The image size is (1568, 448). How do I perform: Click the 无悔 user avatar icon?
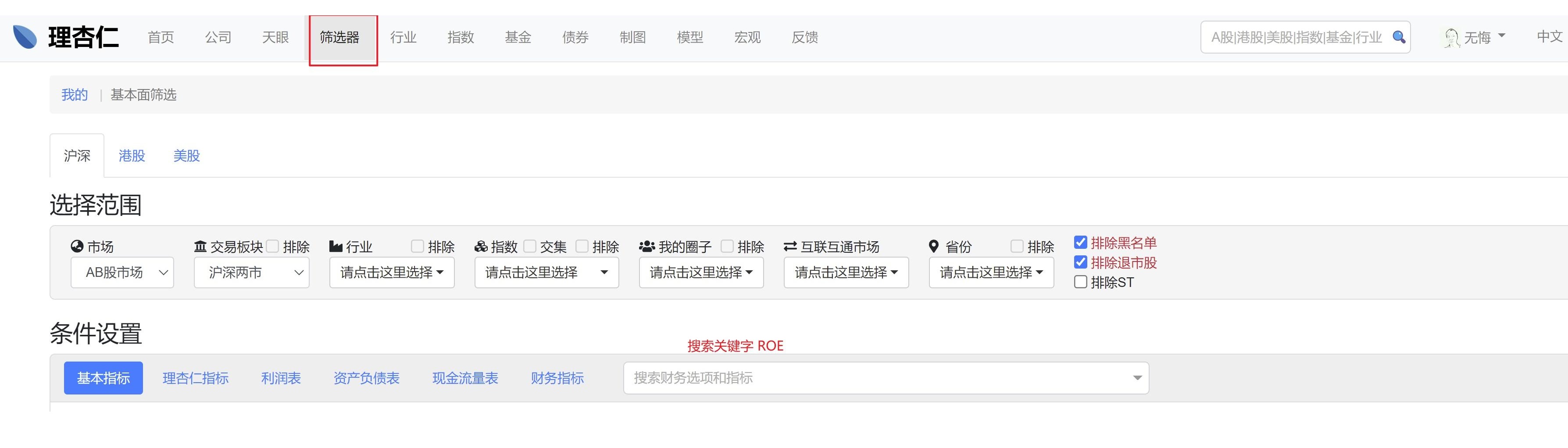point(1452,38)
